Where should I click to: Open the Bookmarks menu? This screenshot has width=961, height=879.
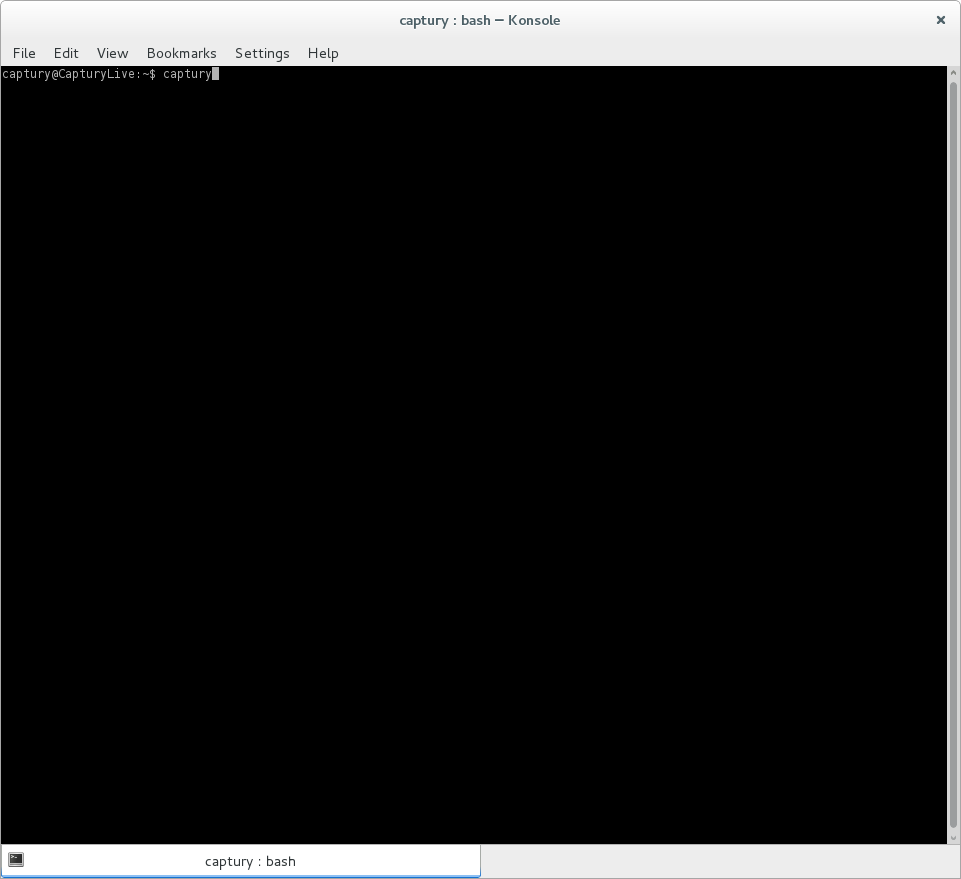point(181,53)
